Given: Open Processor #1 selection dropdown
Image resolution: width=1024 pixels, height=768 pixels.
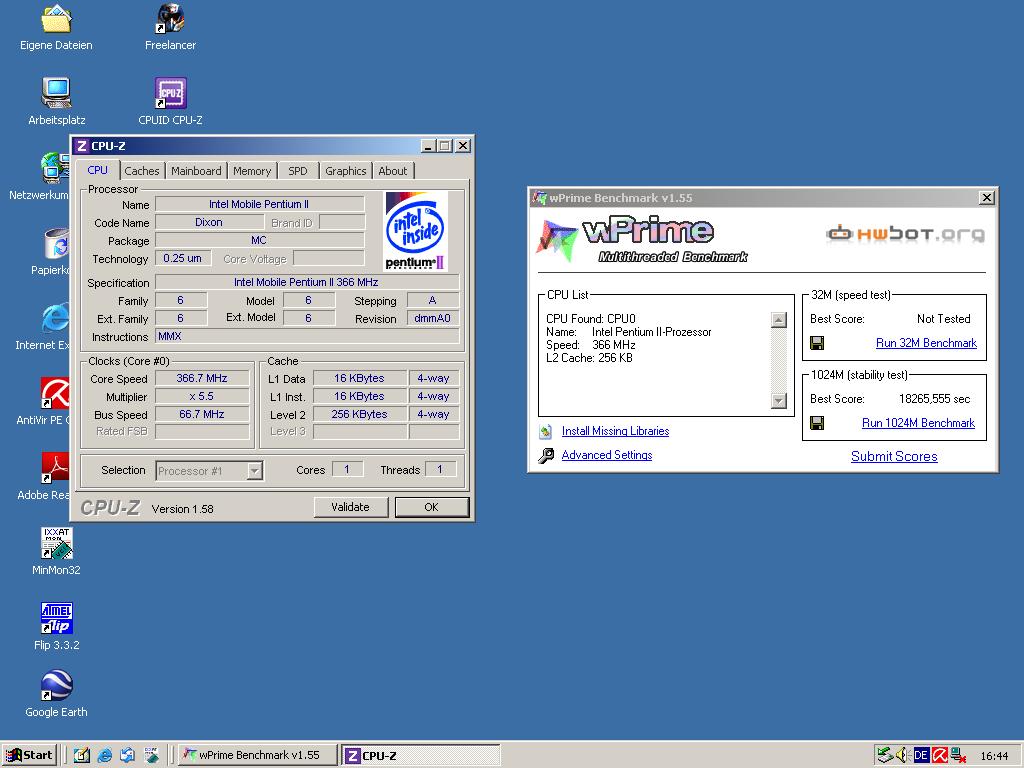Looking at the screenshot, I should click(x=209, y=470).
